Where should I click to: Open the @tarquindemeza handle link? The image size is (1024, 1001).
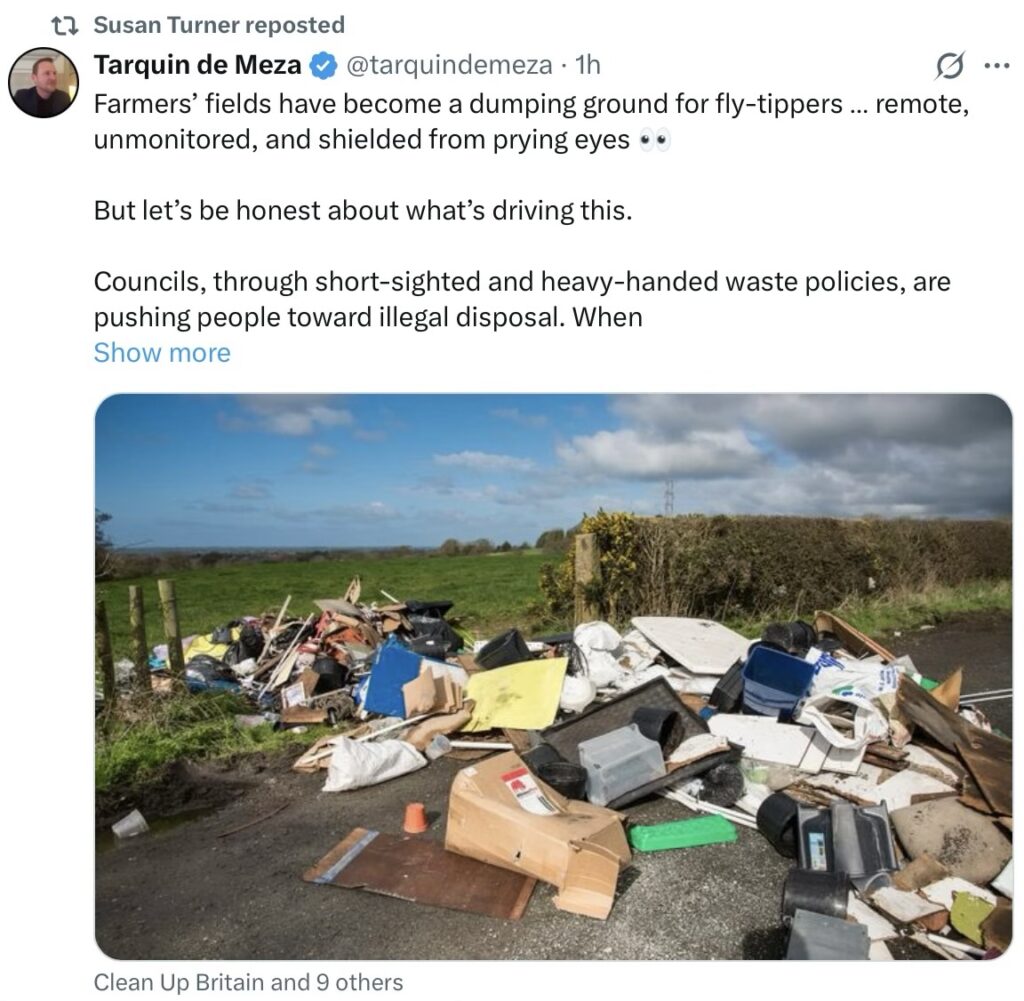tap(448, 66)
